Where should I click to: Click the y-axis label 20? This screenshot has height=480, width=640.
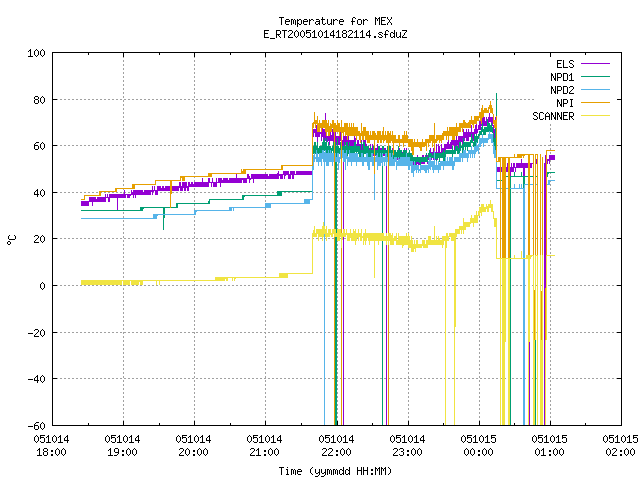pos(39,239)
